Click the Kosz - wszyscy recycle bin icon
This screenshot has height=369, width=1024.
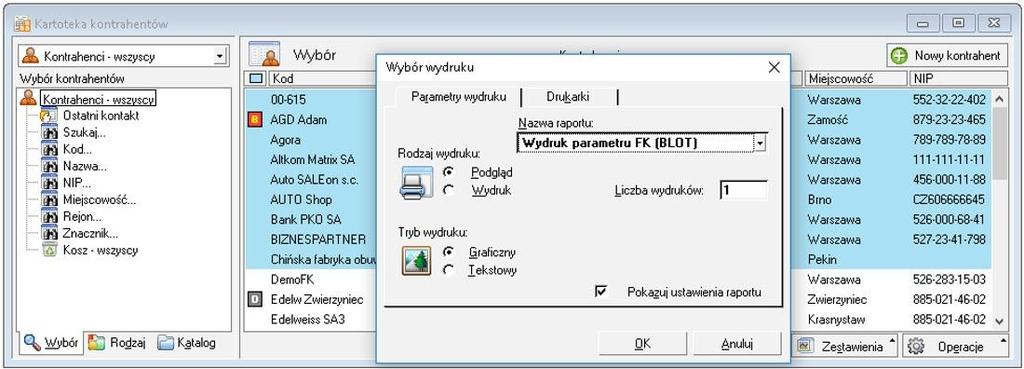[50, 250]
